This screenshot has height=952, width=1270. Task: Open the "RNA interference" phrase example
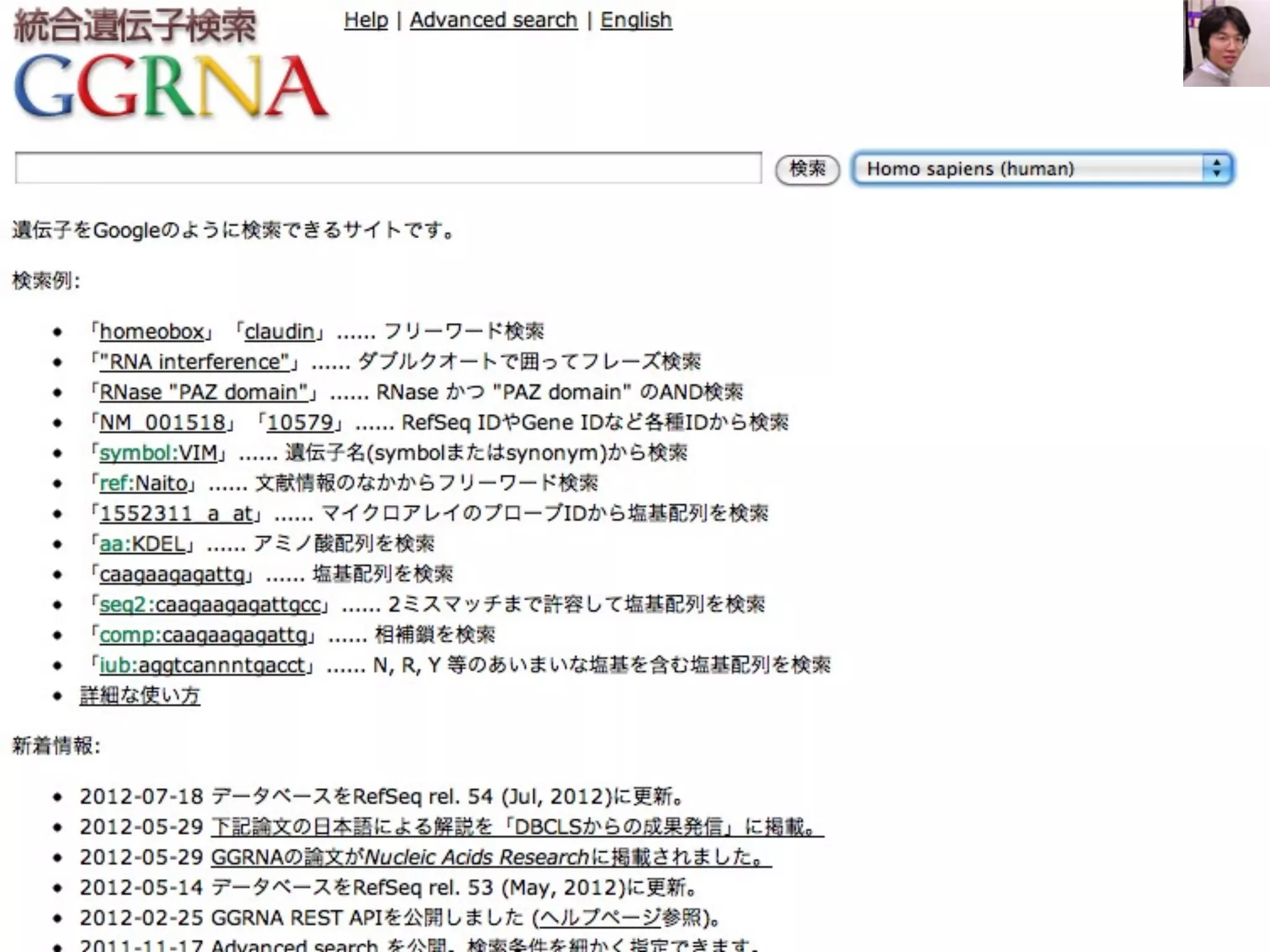(x=195, y=362)
